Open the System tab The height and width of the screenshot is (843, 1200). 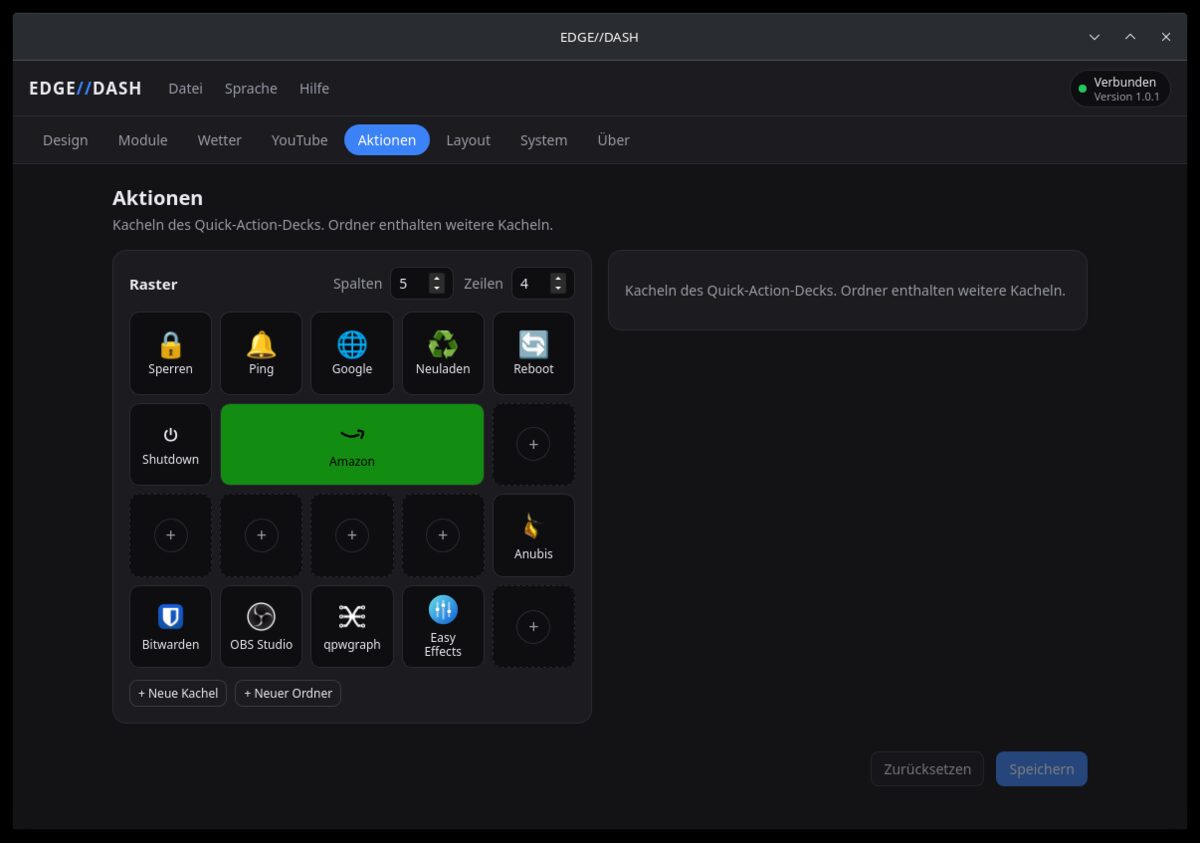click(544, 140)
